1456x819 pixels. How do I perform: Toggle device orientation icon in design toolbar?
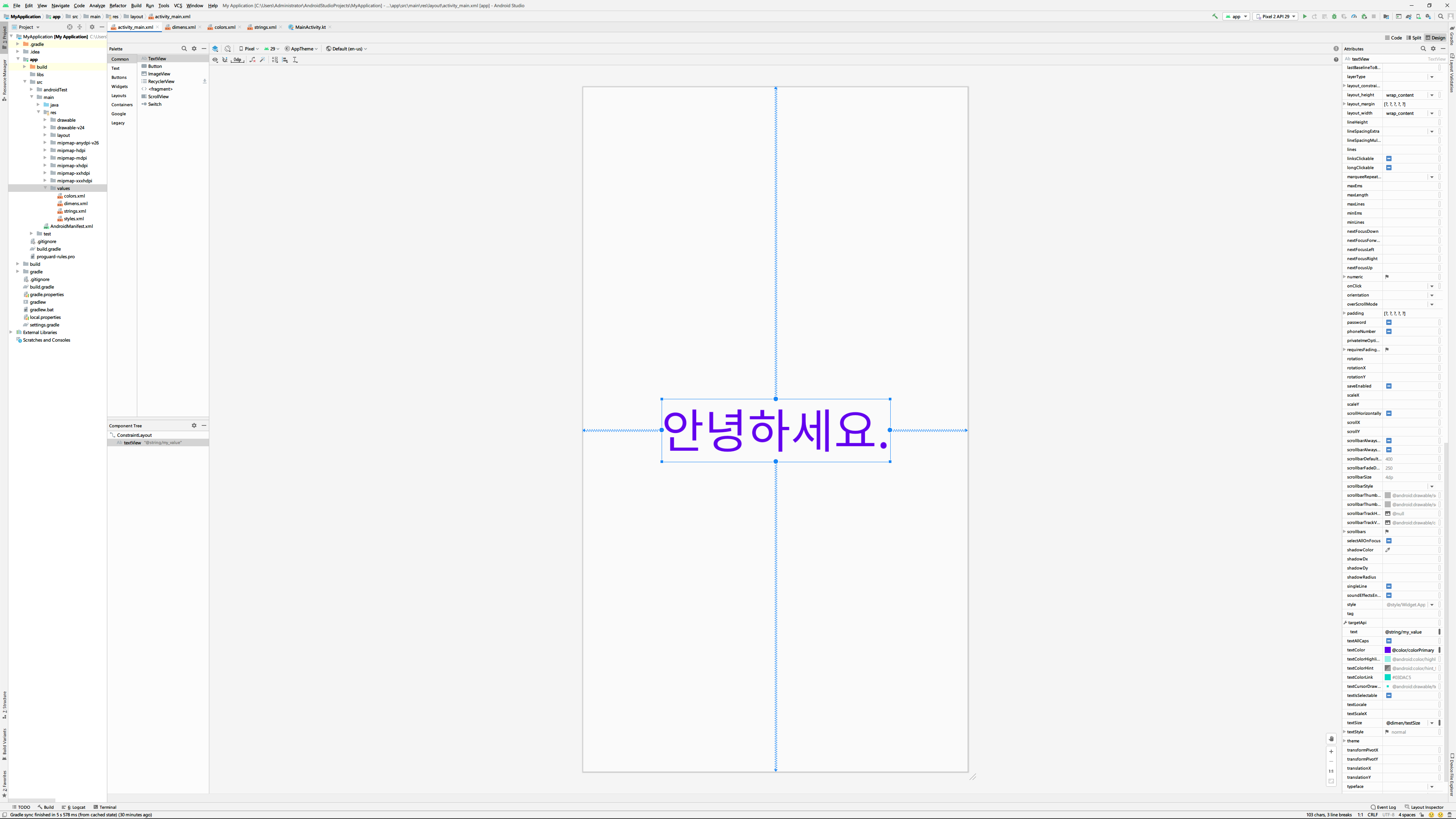pos(228,49)
